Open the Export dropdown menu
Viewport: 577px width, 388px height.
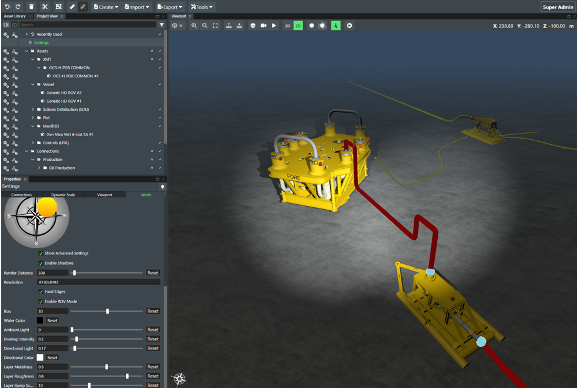coord(170,7)
